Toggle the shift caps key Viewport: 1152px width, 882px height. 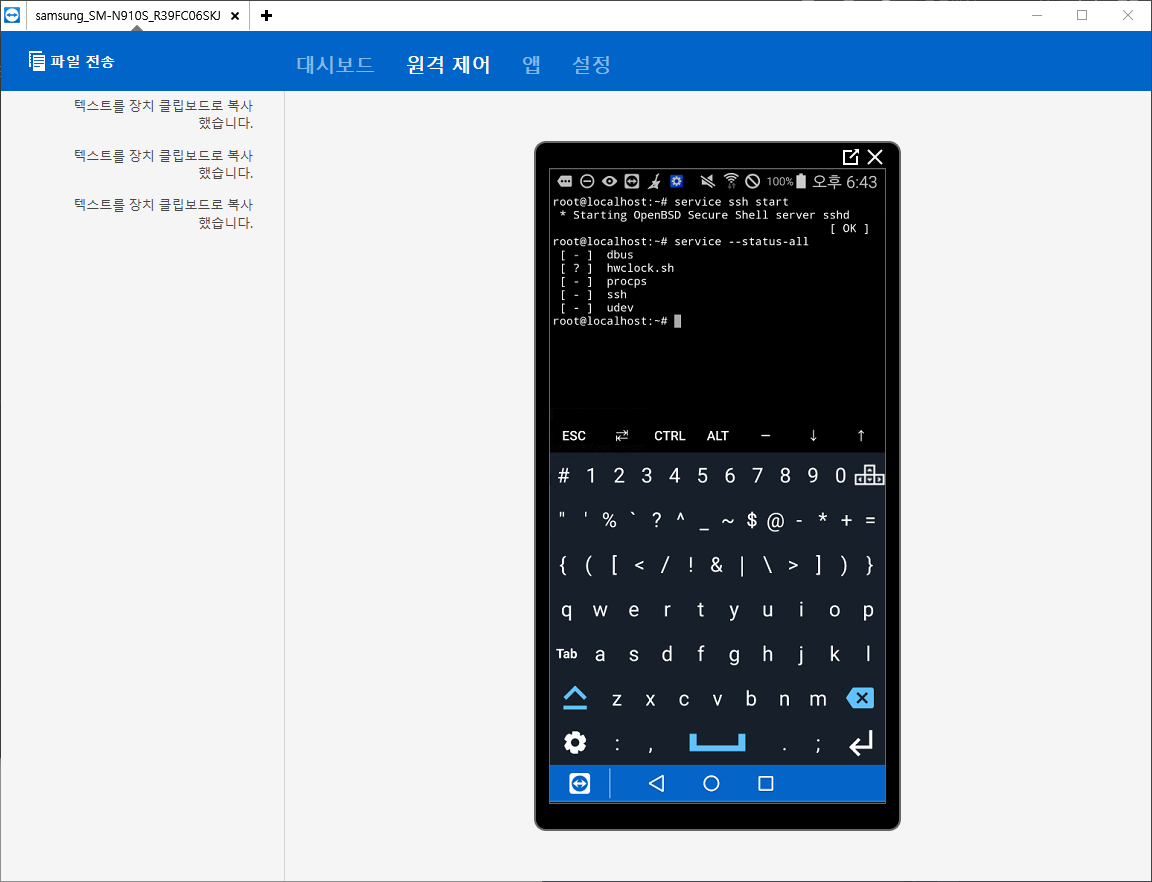click(575, 698)
